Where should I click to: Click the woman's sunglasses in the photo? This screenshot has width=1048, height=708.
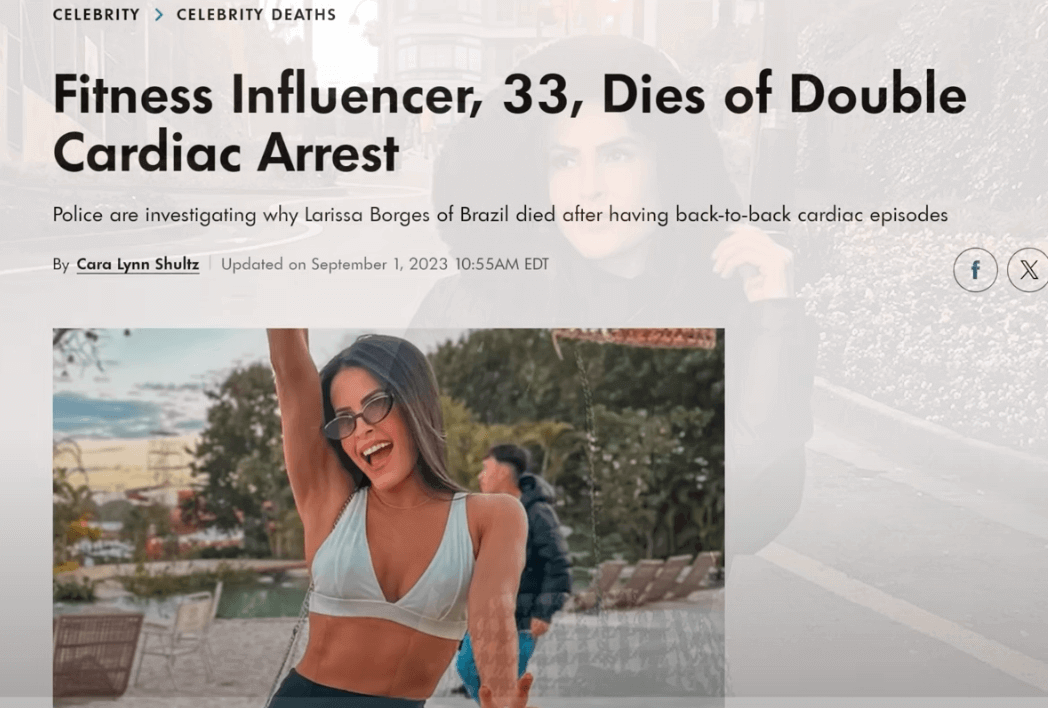[358, 415]
